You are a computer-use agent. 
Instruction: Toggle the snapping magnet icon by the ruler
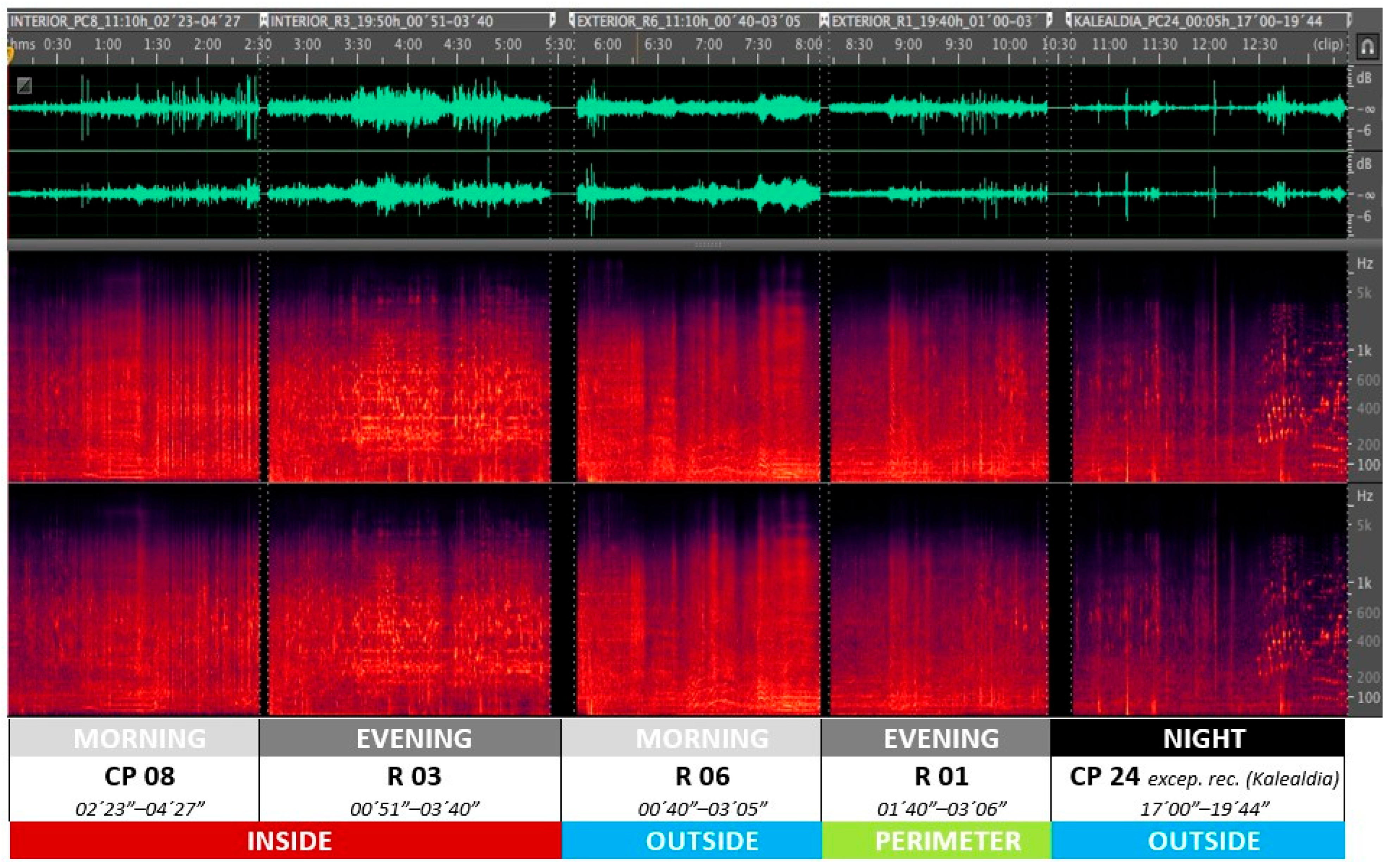[1367, 46]
